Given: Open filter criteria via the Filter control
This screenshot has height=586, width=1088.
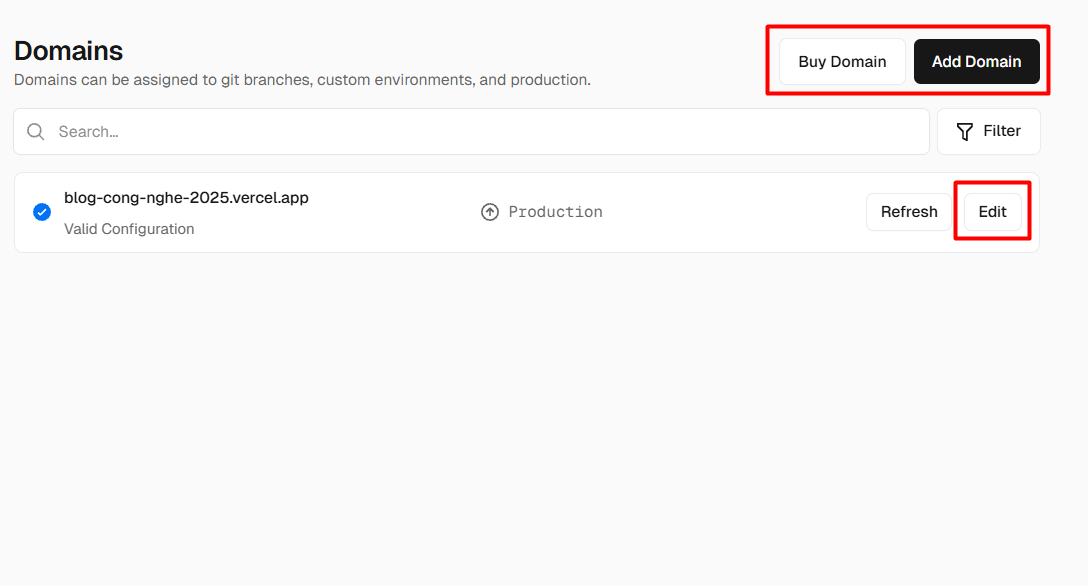Looking at the screenshot, I should [x=988, y=131].
